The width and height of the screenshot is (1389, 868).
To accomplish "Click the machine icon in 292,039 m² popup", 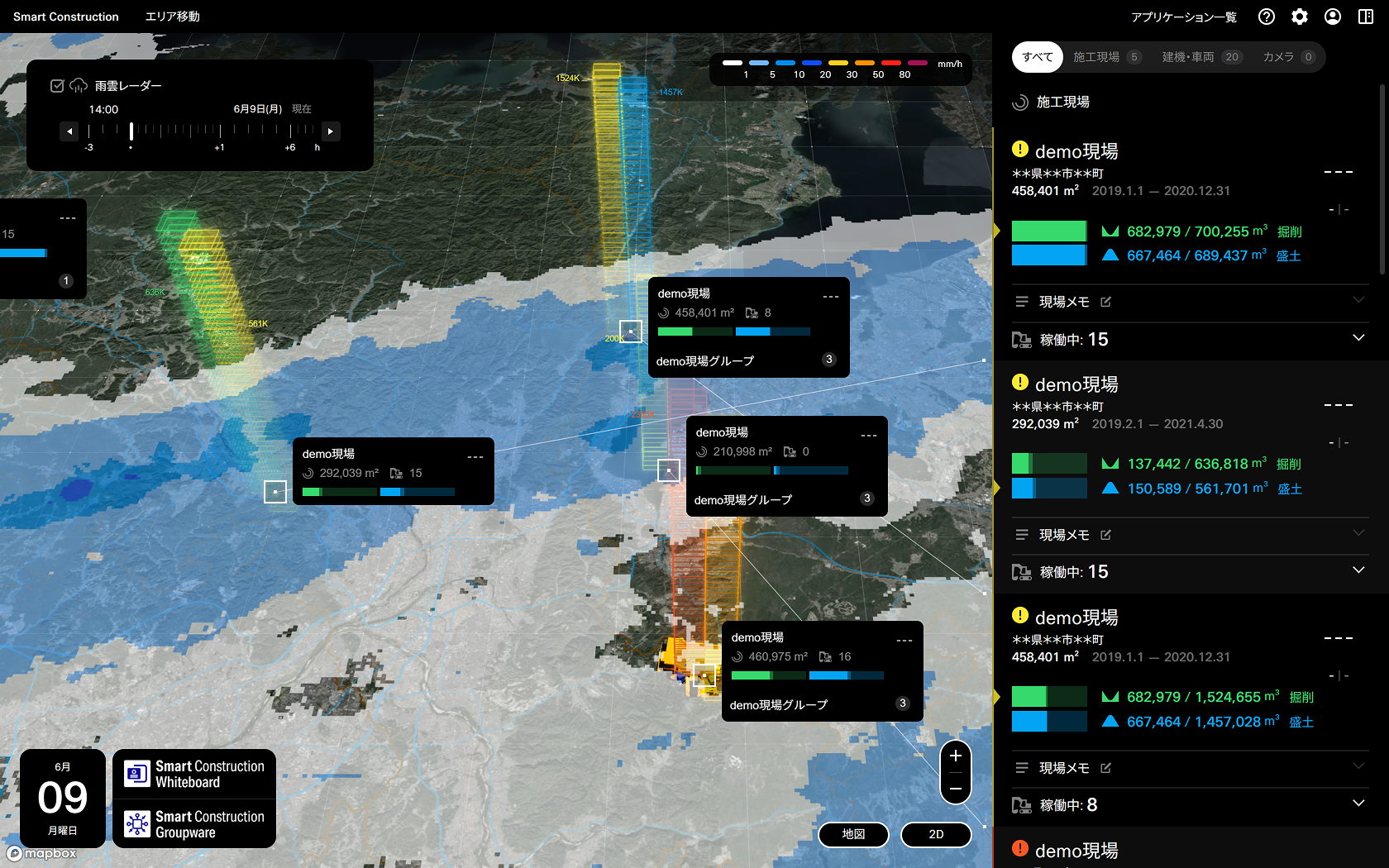I will pyautogui.click(x=396, y=474).
